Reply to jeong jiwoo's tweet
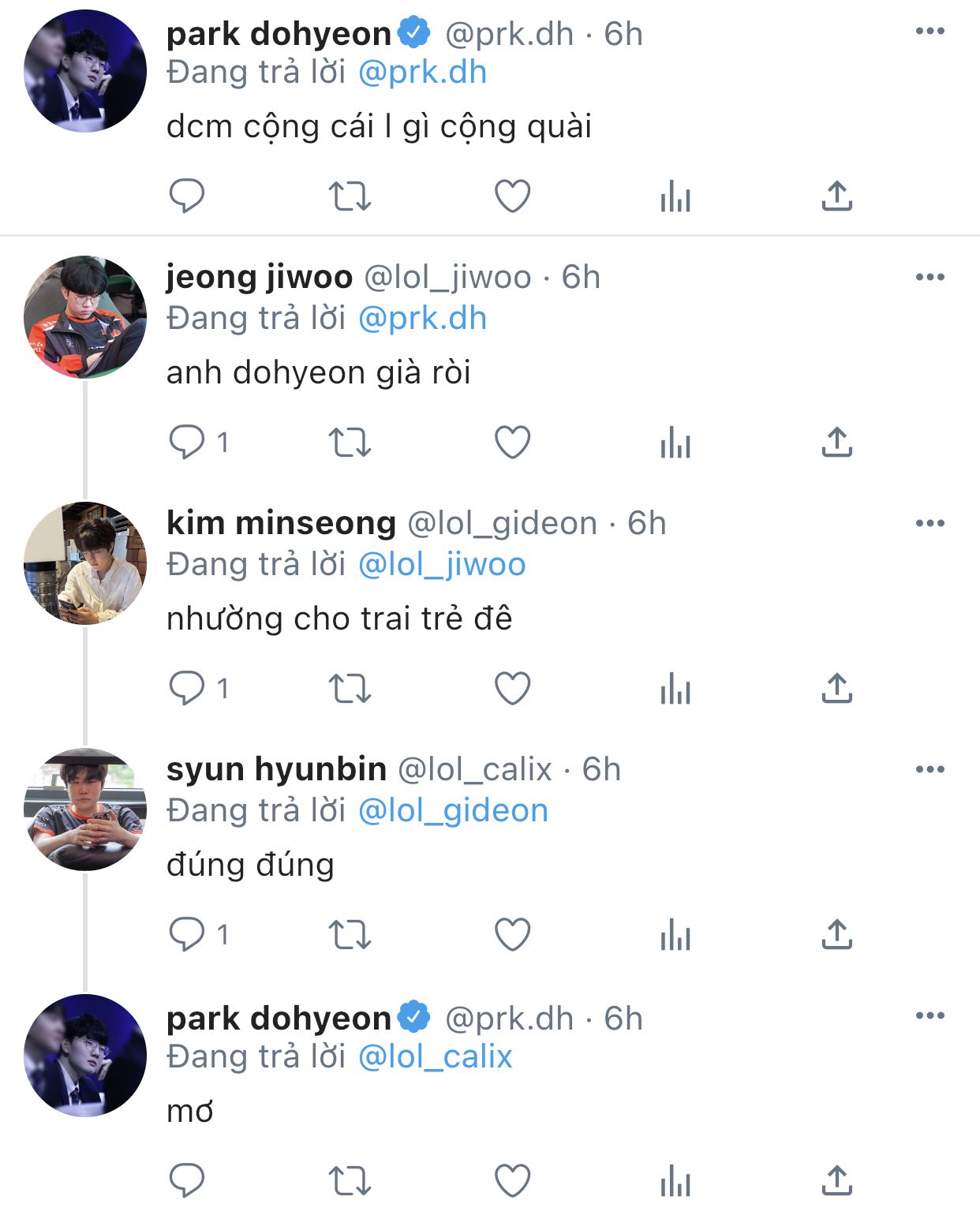The width and height of the screenshot is (980, 1215). (187, 442)
